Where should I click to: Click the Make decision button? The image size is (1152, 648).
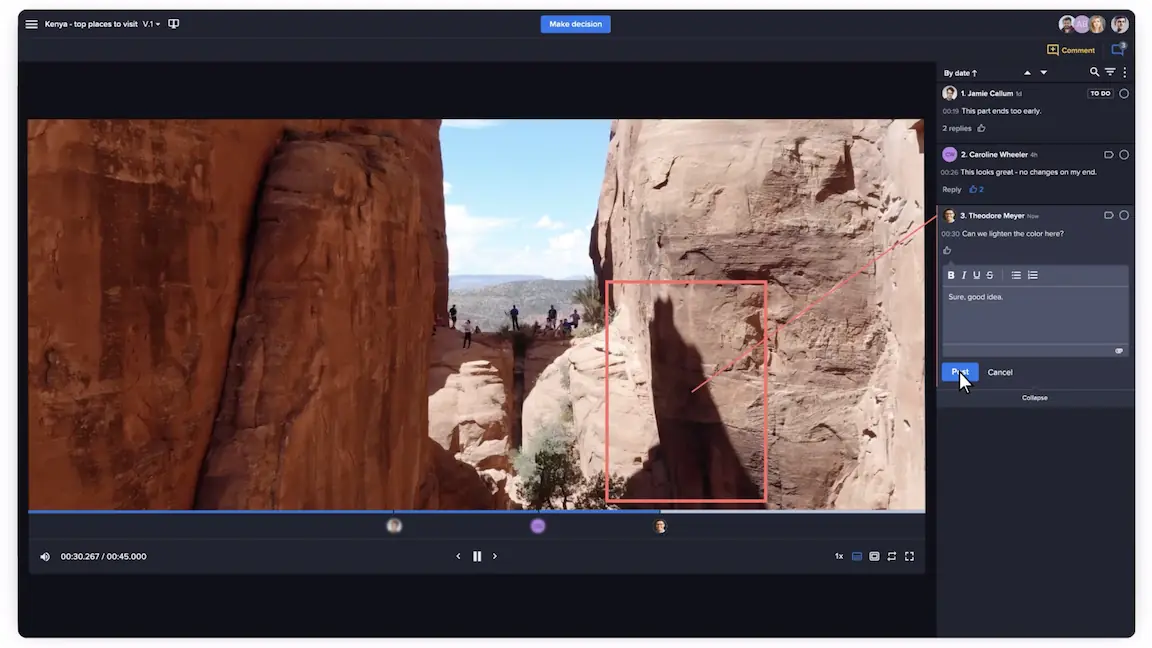(575, 24)
